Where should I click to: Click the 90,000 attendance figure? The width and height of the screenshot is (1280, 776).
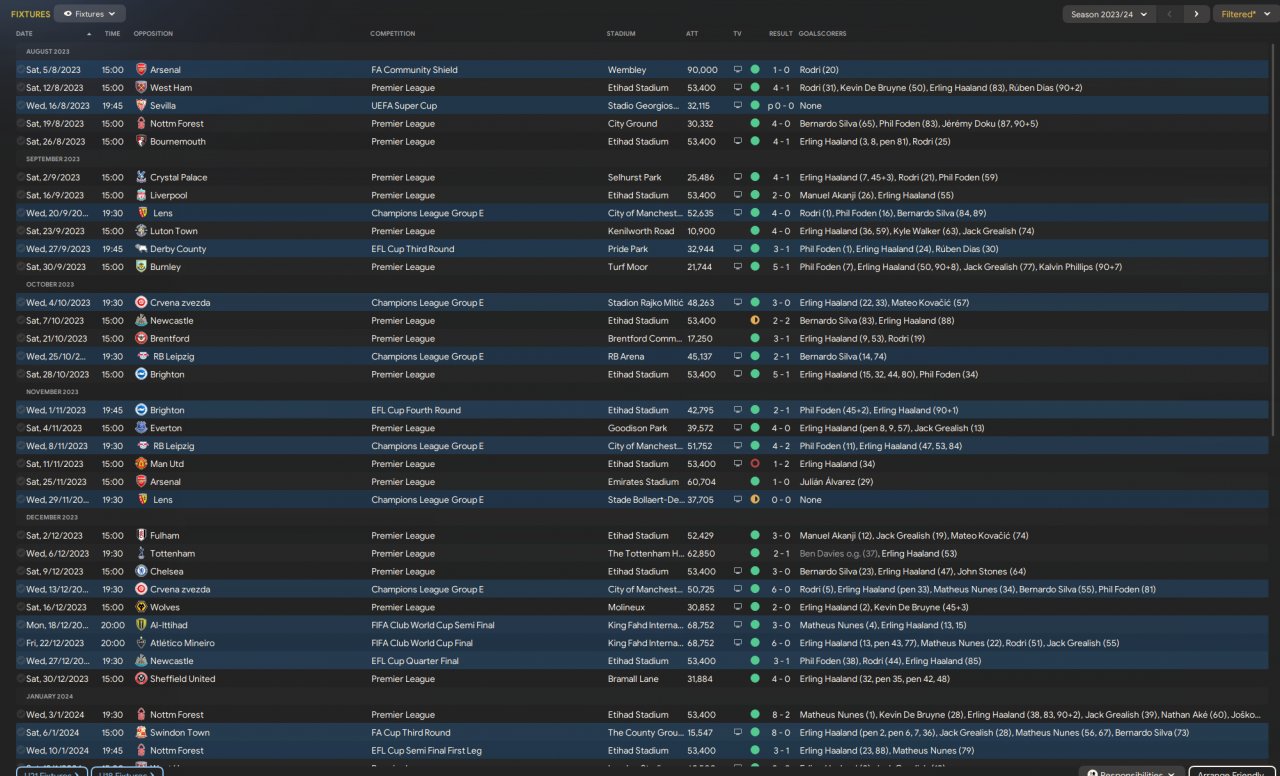702,70
